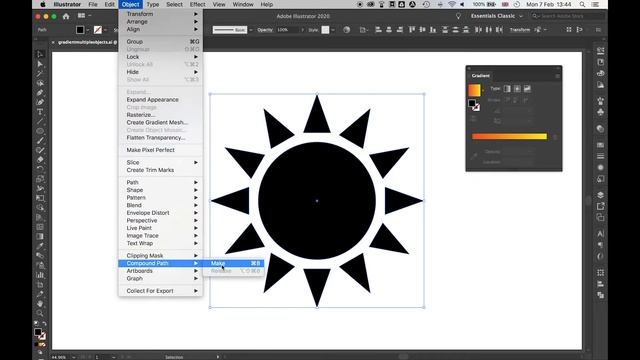The height and width of the screenshot is (360, 640).
Task: Open the arrange documents layout icon
Action: 82,16
